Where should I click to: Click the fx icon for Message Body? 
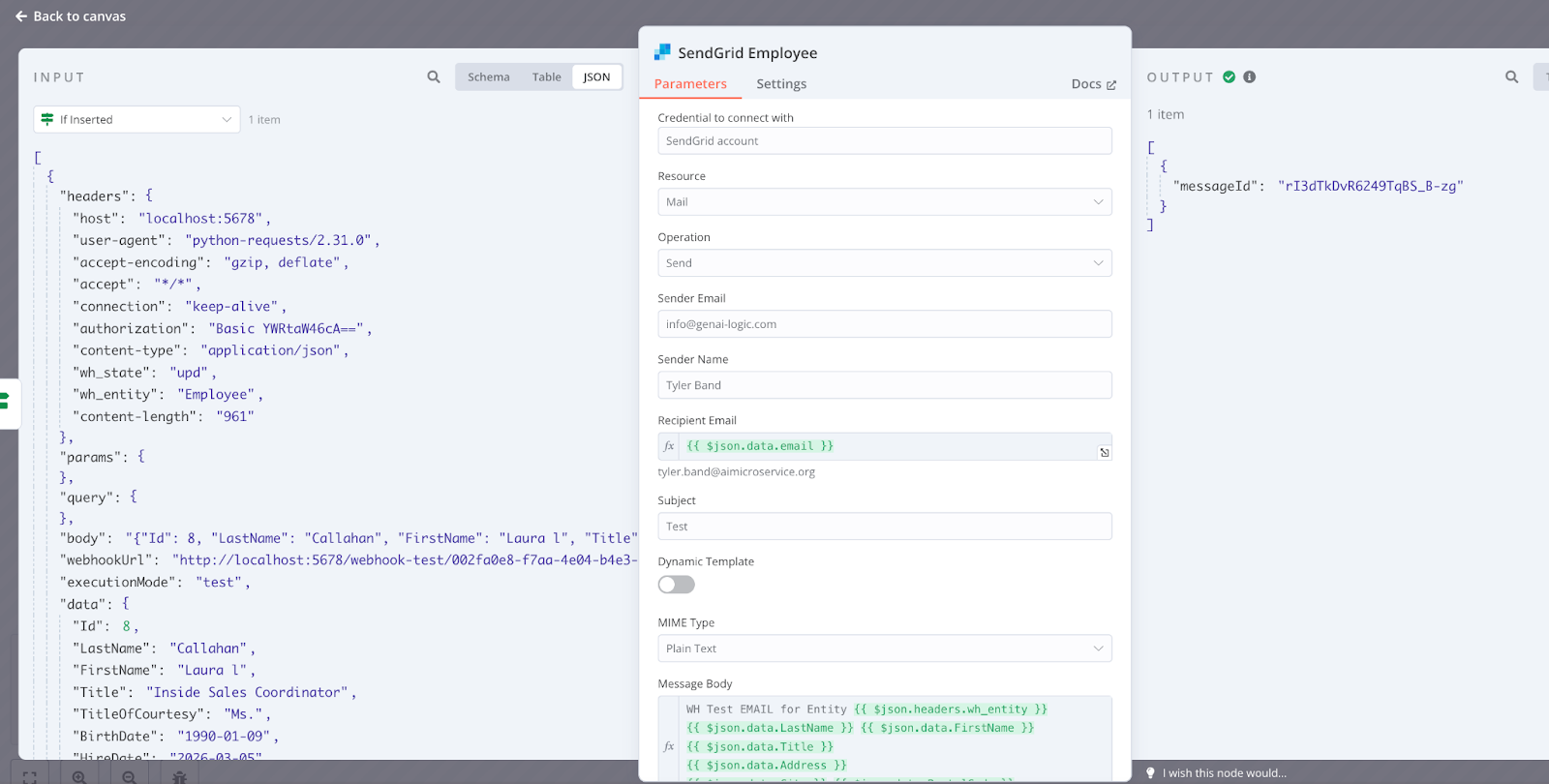[x=669, y=746]
